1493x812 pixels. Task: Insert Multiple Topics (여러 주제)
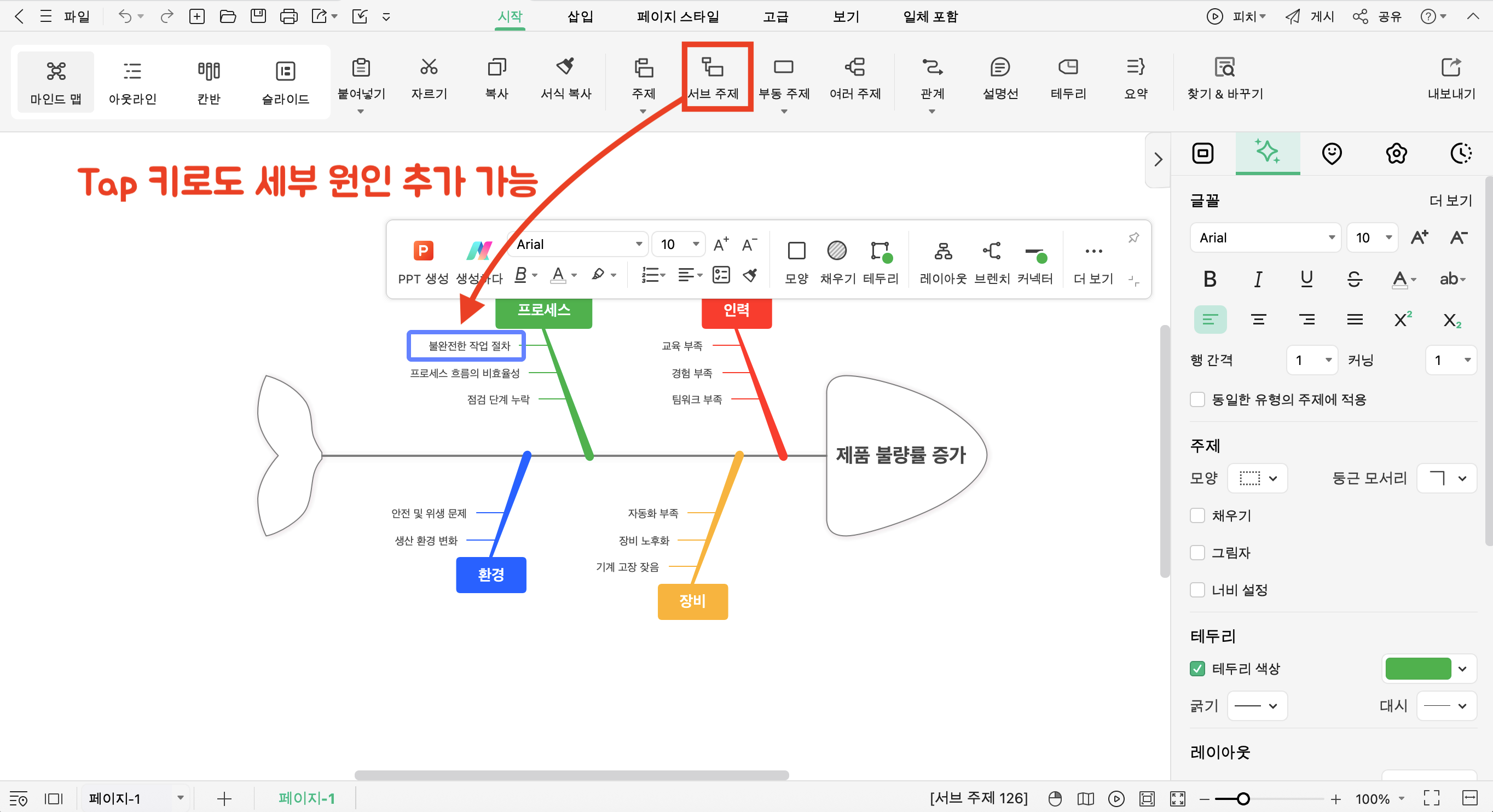pyautogui.click(x=855, y=79)
